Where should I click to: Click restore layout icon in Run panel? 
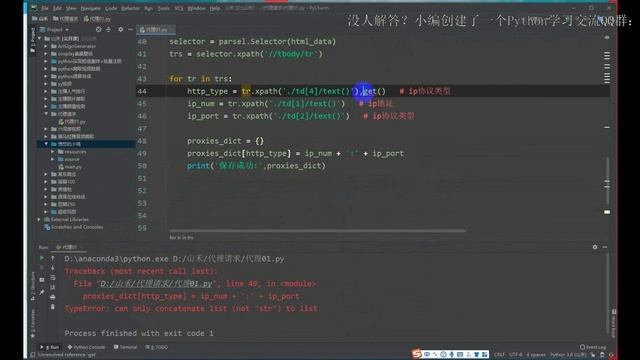click(42, 280)
